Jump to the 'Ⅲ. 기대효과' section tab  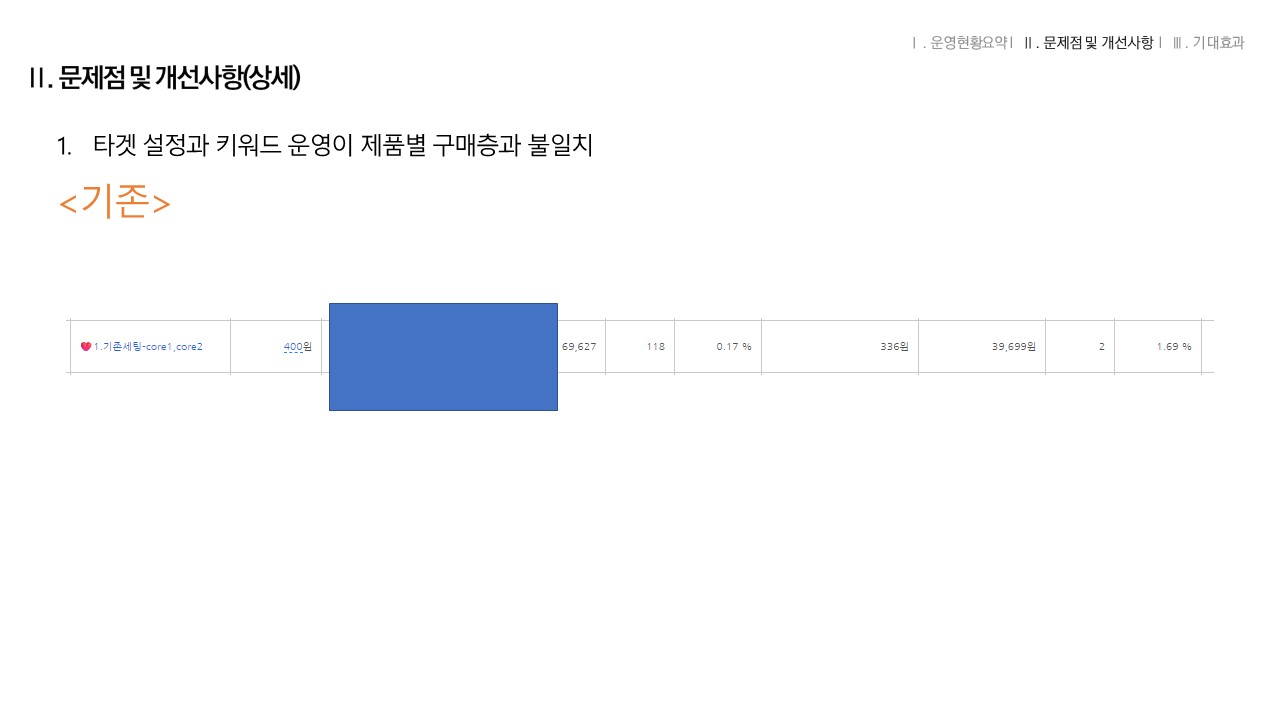click(x=1209, y=43)
